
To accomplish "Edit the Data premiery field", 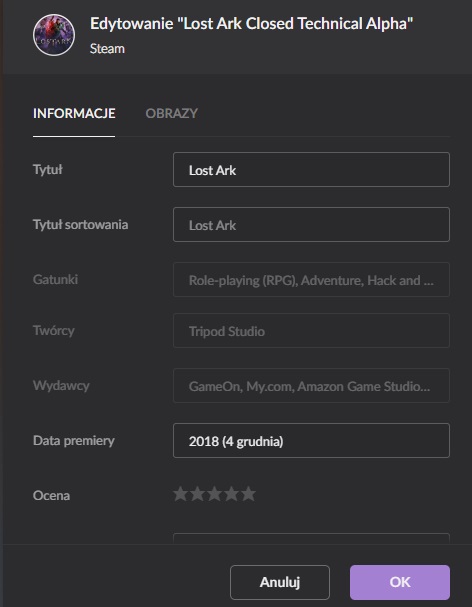I will tap(311, 441).
